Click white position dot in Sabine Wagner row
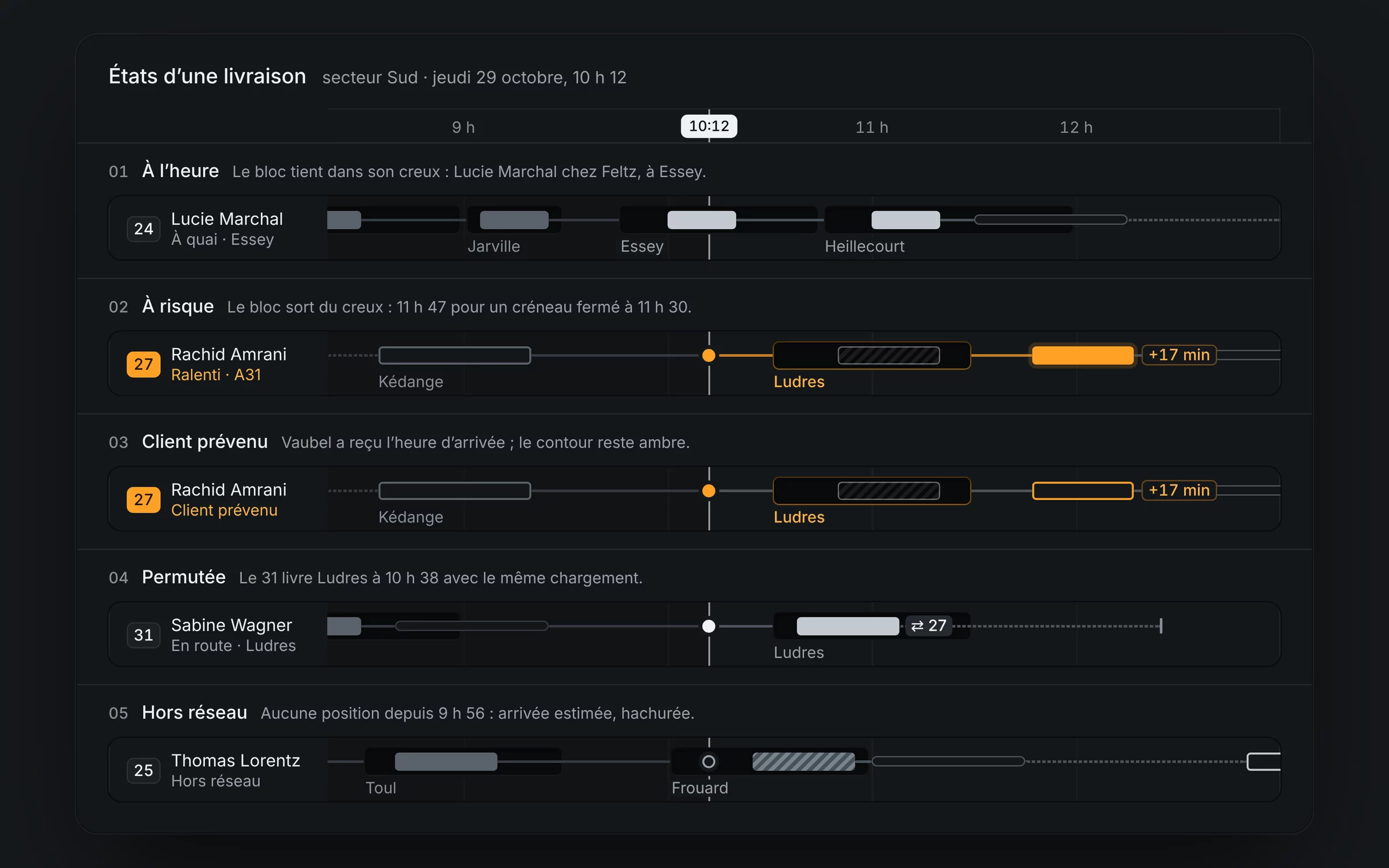1389x868 pixels. pos(708,626)
